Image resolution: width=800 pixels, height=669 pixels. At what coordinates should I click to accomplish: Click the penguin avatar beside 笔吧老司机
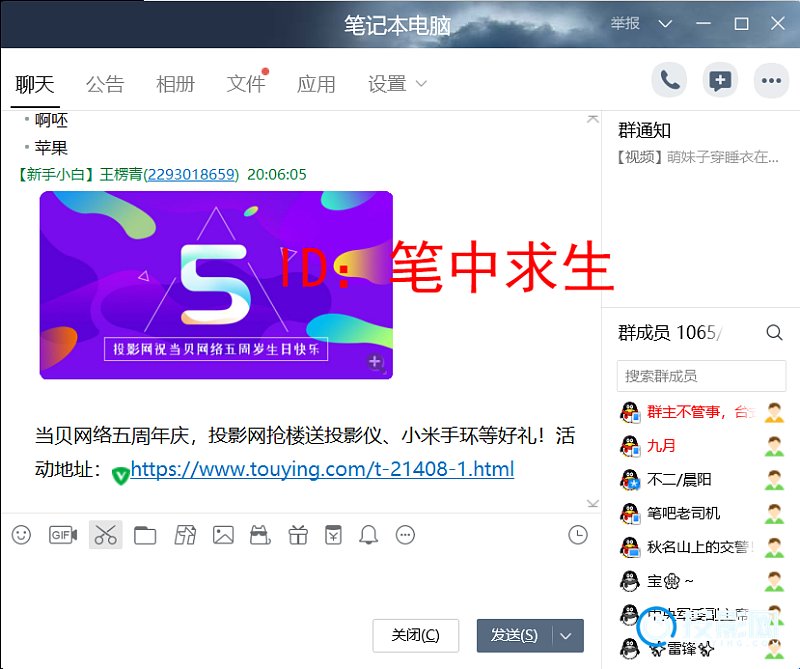[630, 513]
